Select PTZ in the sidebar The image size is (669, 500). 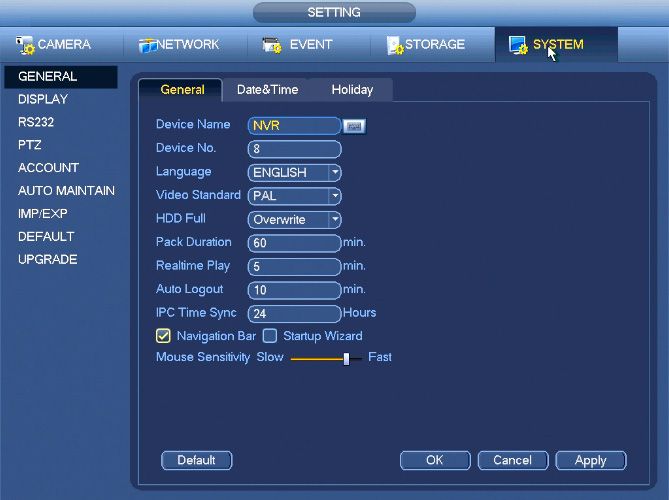pyautogui.click(x=29, y=145)
